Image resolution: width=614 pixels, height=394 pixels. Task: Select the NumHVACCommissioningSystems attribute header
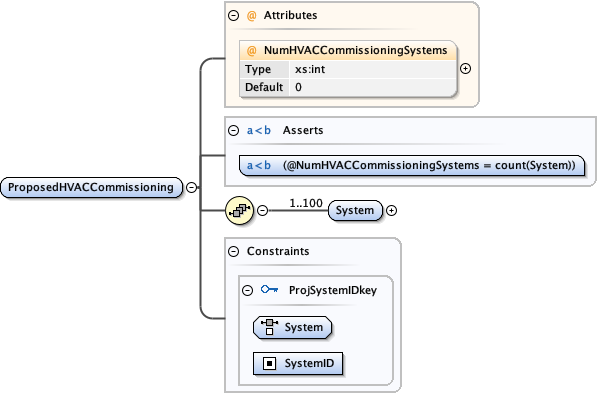tap(348, 51)
